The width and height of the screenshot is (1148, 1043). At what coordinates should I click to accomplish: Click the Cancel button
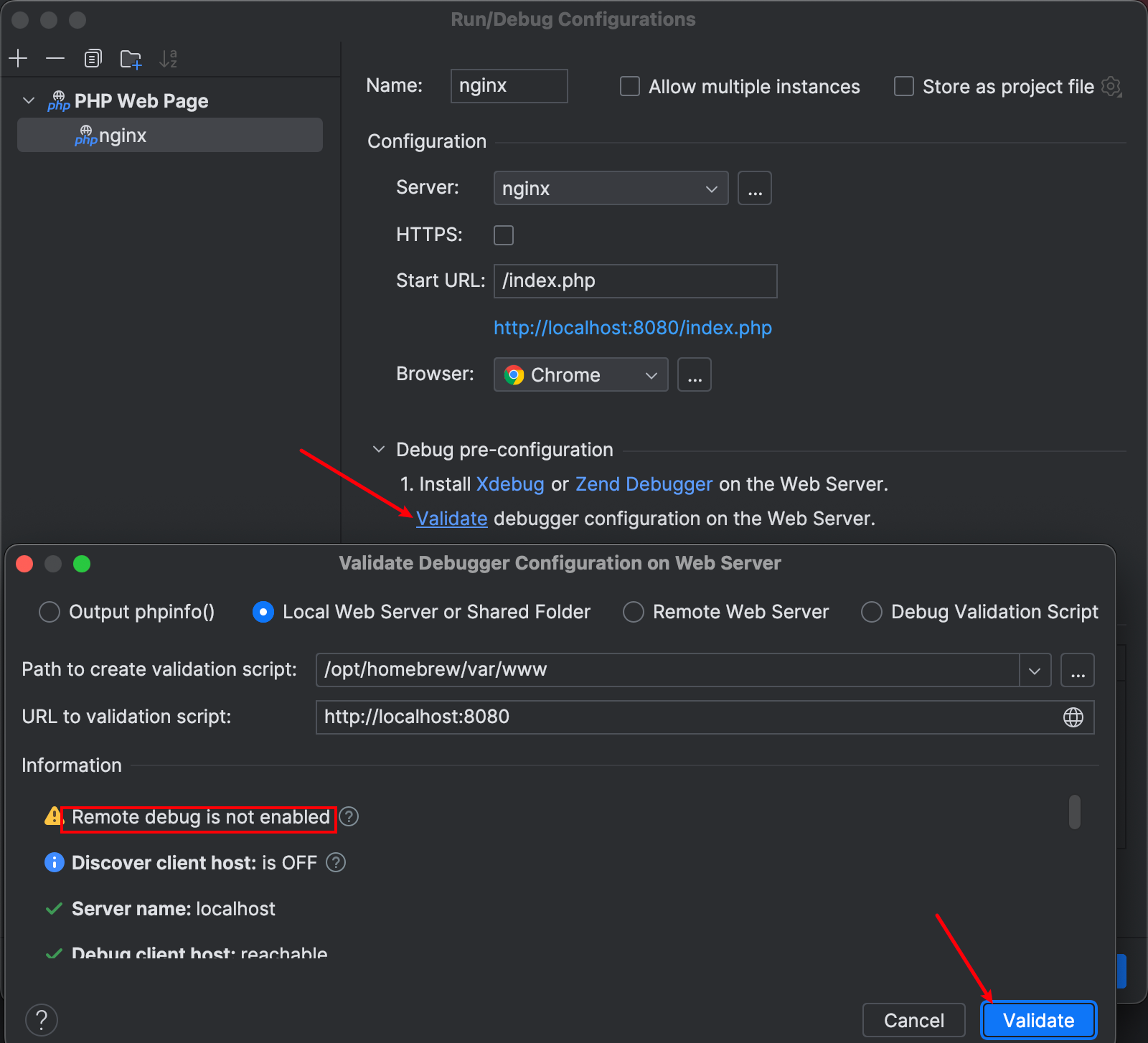914,1020
